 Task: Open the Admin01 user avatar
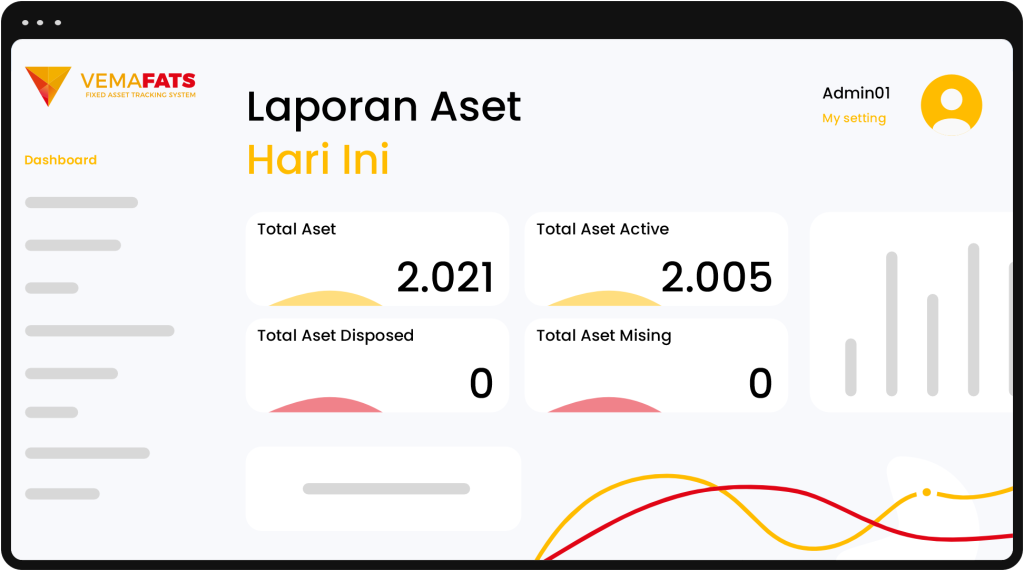tap(951, 105)
